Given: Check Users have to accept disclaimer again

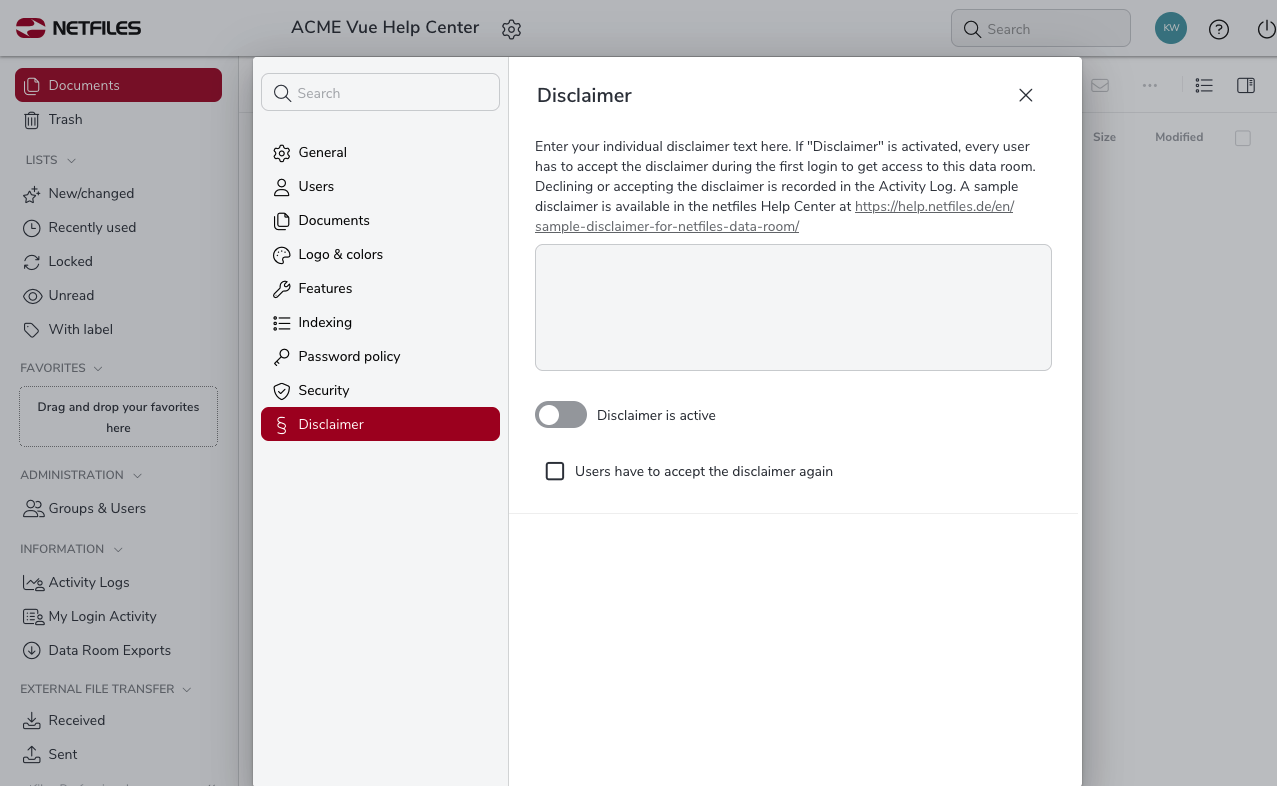Looking at the screenshot, I should (555, 471).
